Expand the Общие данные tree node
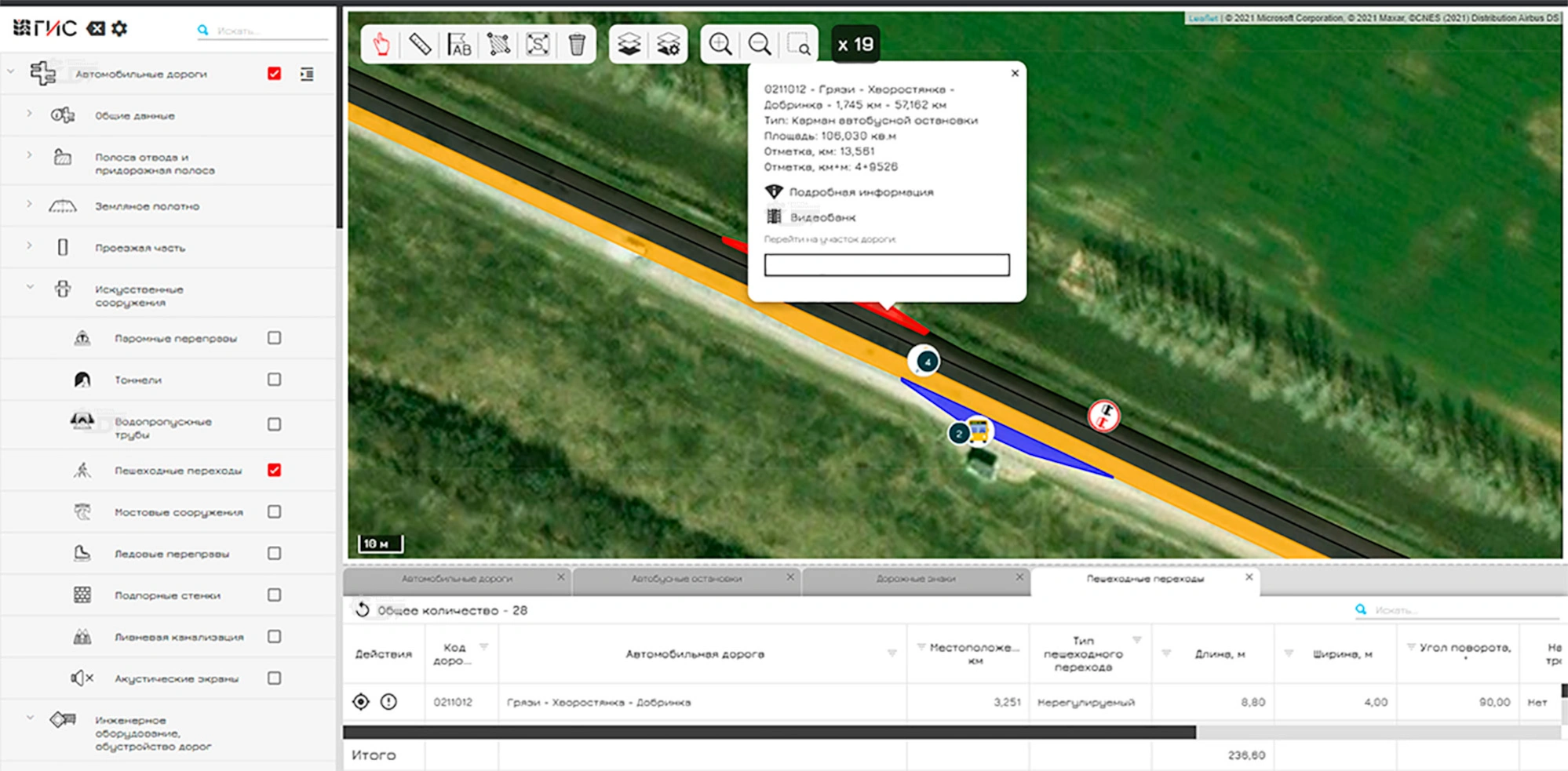The width and height of the screenshot is (1568, 771). [x=30, y=115]
